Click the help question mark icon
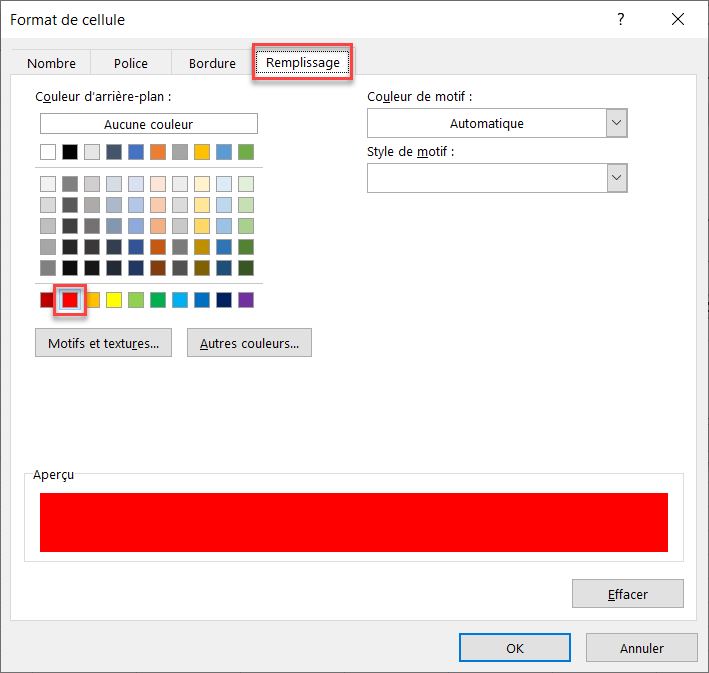 pos(621,19)
